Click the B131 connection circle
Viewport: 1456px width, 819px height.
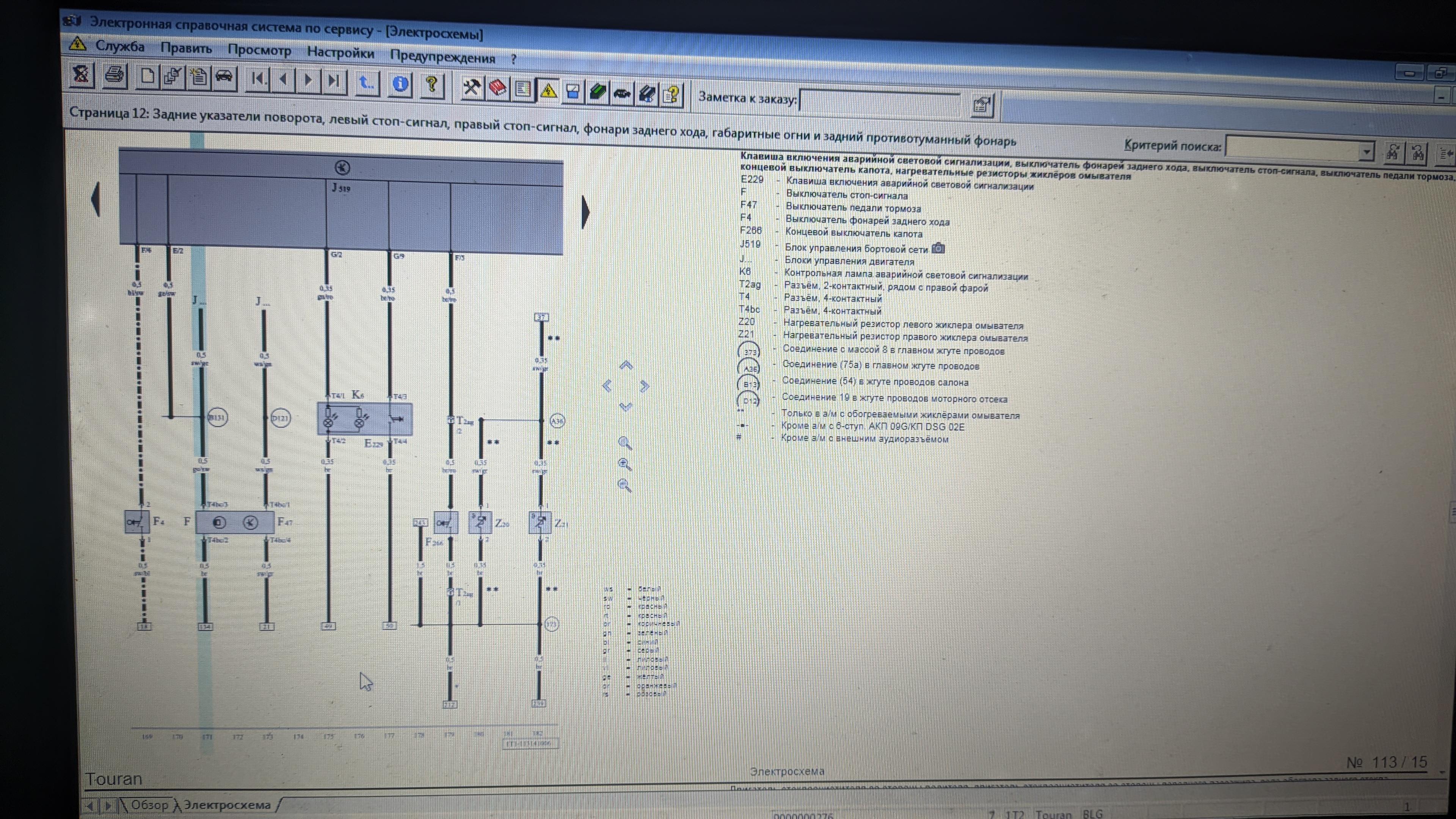tap(217, 418)
